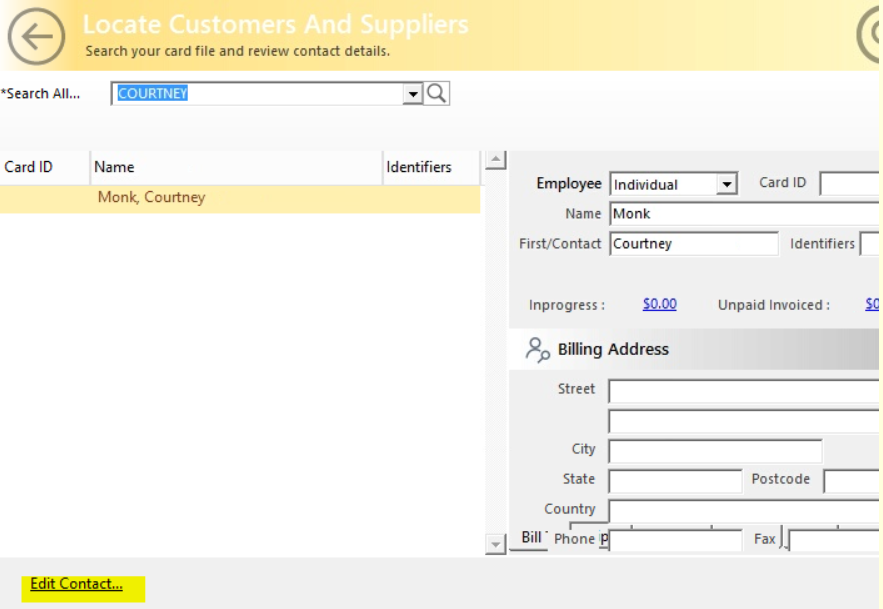Image resolution: width=883 pixels, height=609 pixels.
Task: Click the Postcode input field
Action: tap(851, 481)
